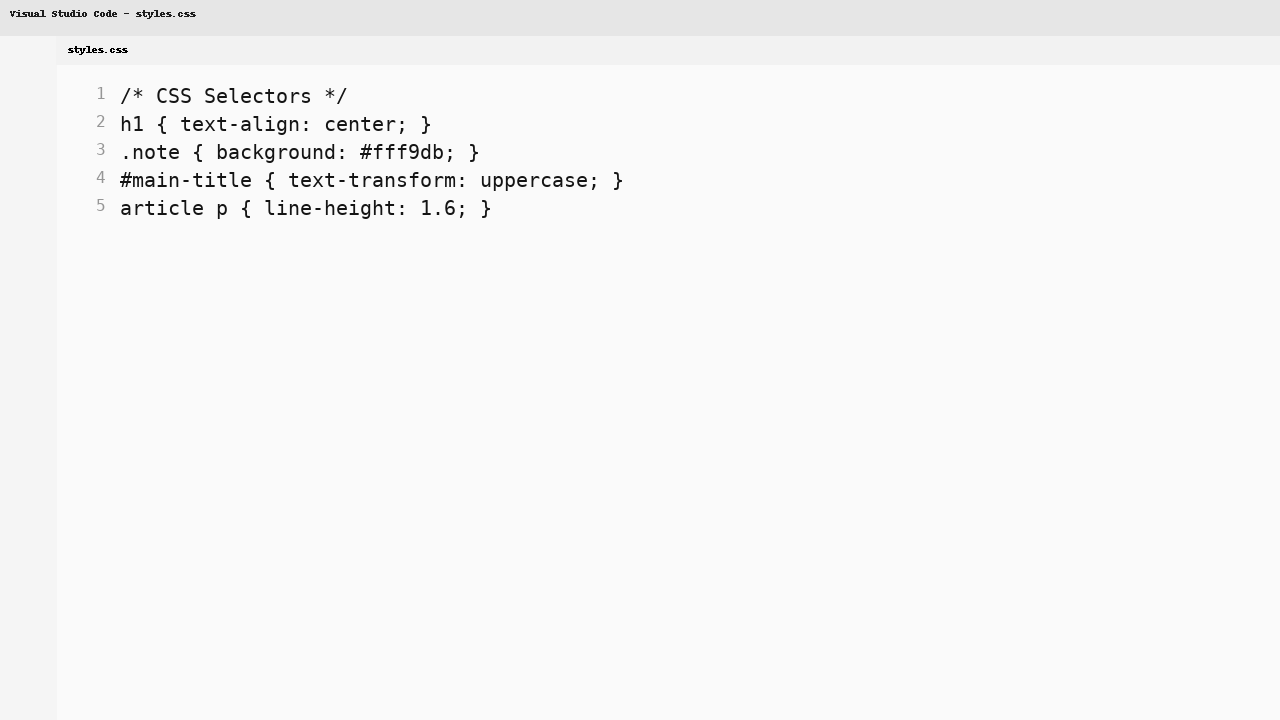Viewport: 1280px width, 720px height.
Task: Select line number 3 in the gutter
Action: pyautogui.click(x=100, y=150)
